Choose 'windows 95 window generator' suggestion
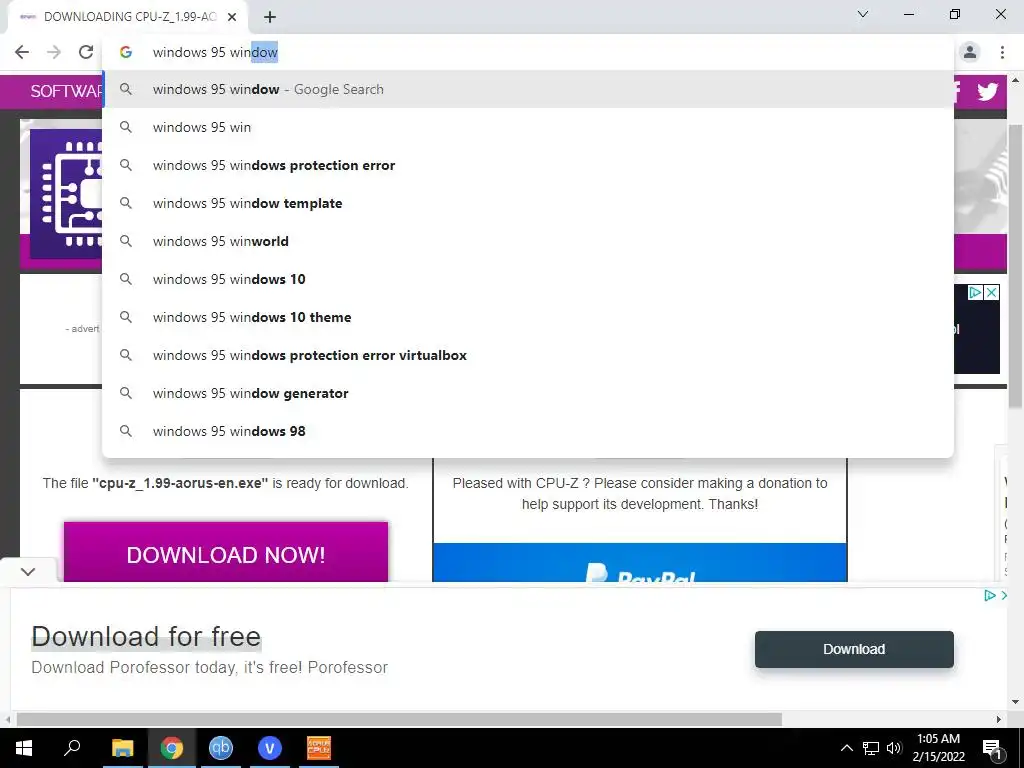 528,393
